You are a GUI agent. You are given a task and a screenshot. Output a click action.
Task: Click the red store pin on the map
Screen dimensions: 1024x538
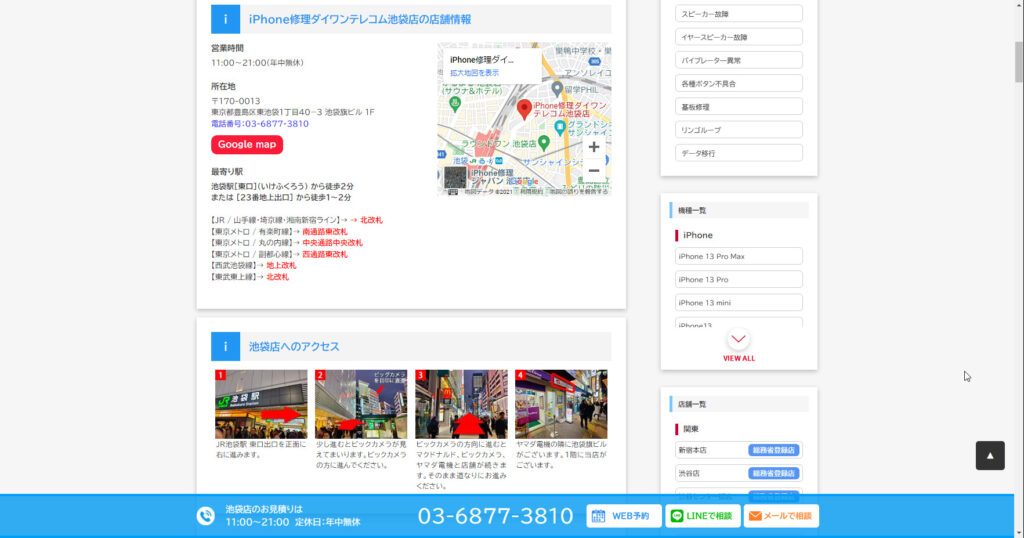[x=524, y=110]
